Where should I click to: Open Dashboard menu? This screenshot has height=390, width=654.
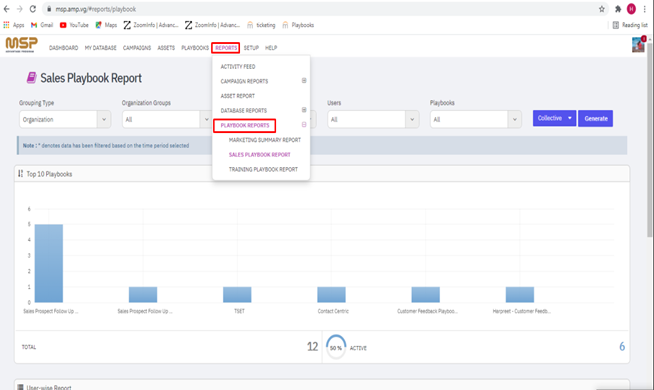tap(63, 48)
